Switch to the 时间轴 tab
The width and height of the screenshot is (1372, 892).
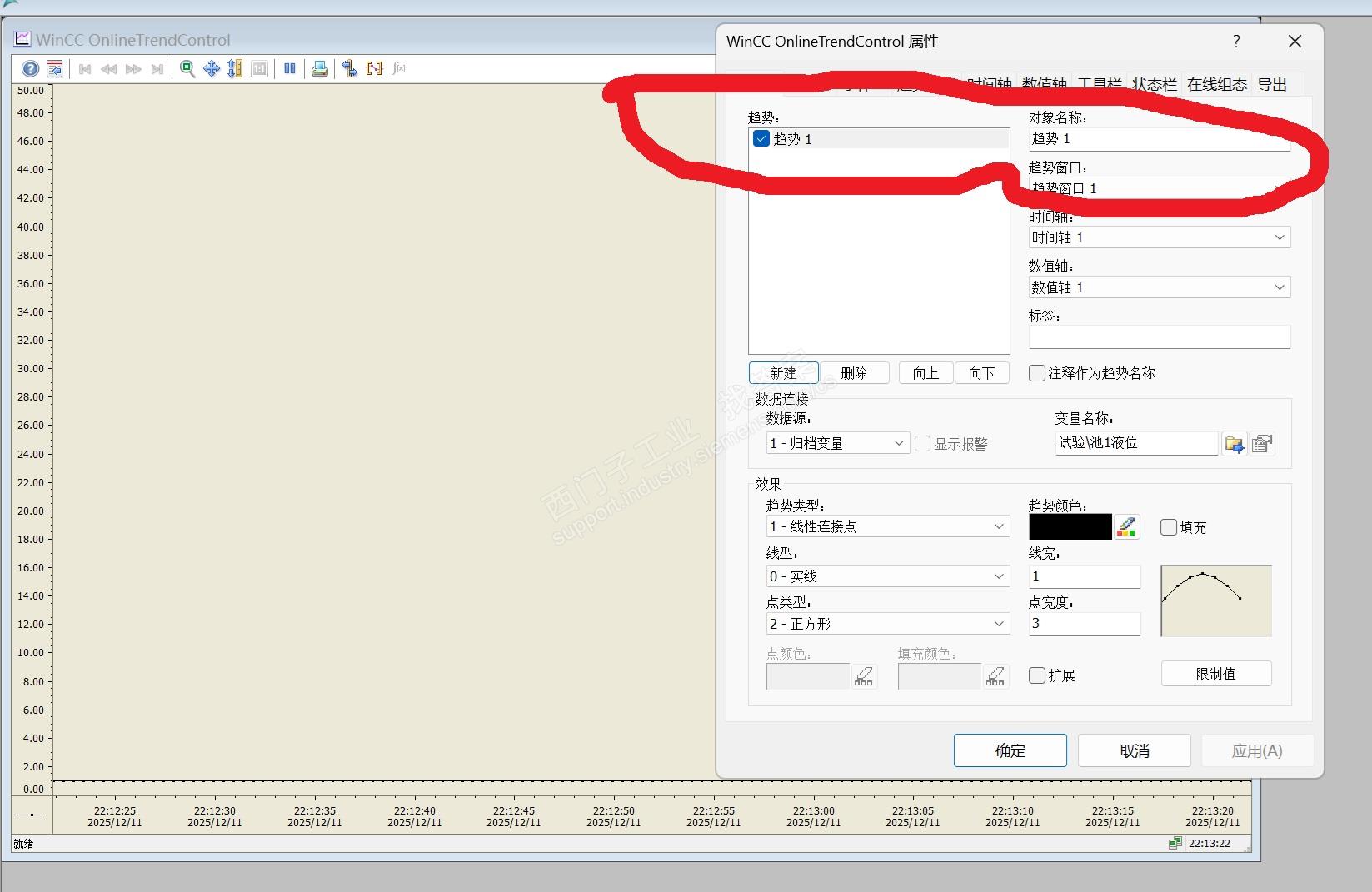[990, 85]
